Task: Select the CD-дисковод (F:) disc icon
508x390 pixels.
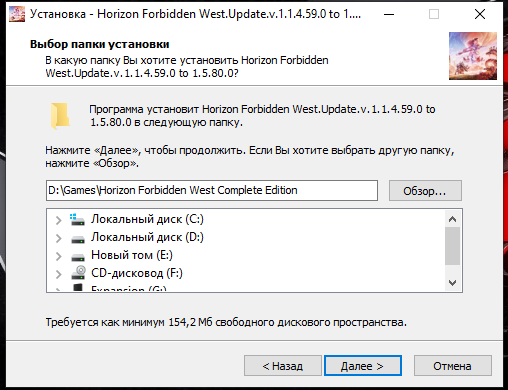Action: 79,273
